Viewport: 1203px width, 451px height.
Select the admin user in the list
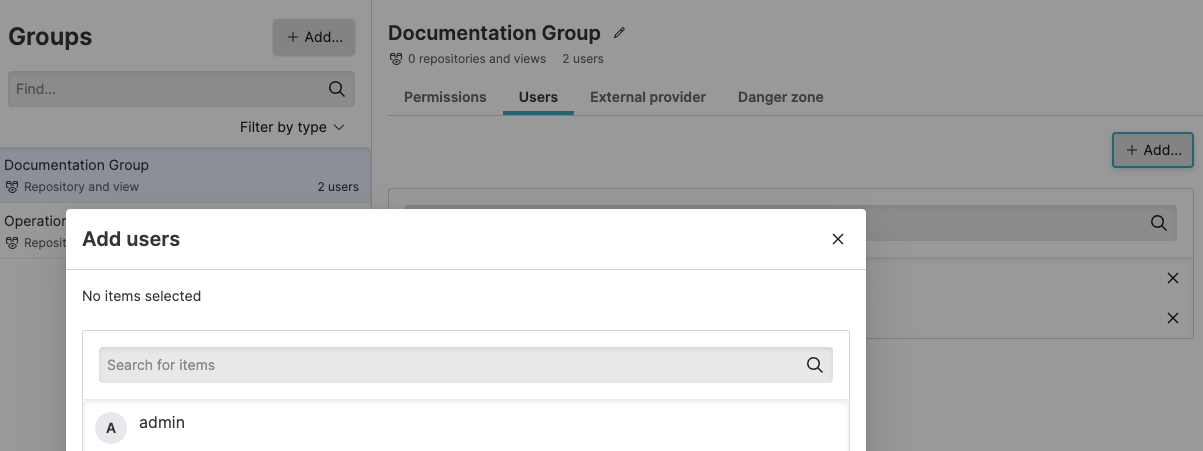(x=162, y=423)
